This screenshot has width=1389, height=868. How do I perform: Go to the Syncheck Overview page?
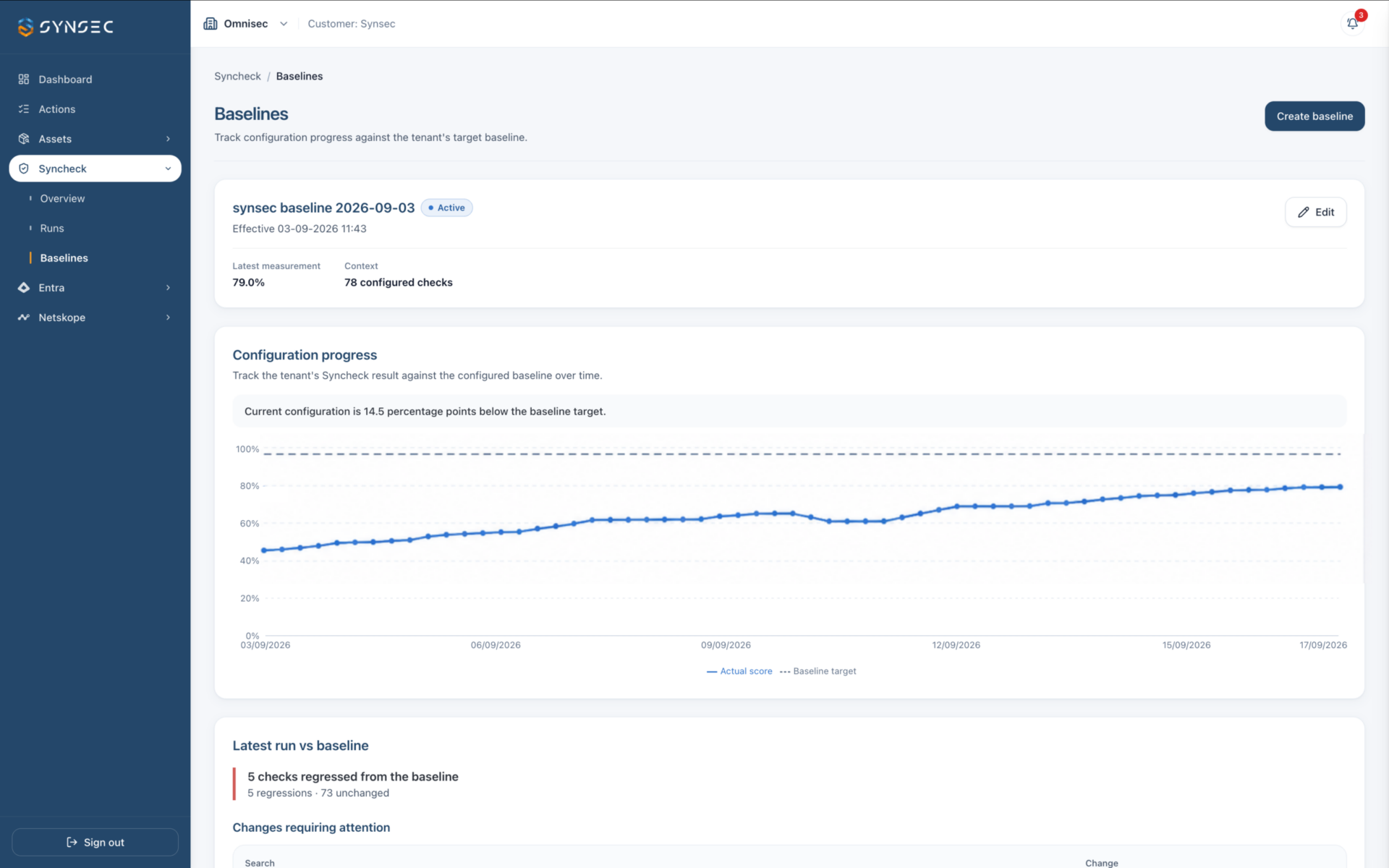[62, 198]
